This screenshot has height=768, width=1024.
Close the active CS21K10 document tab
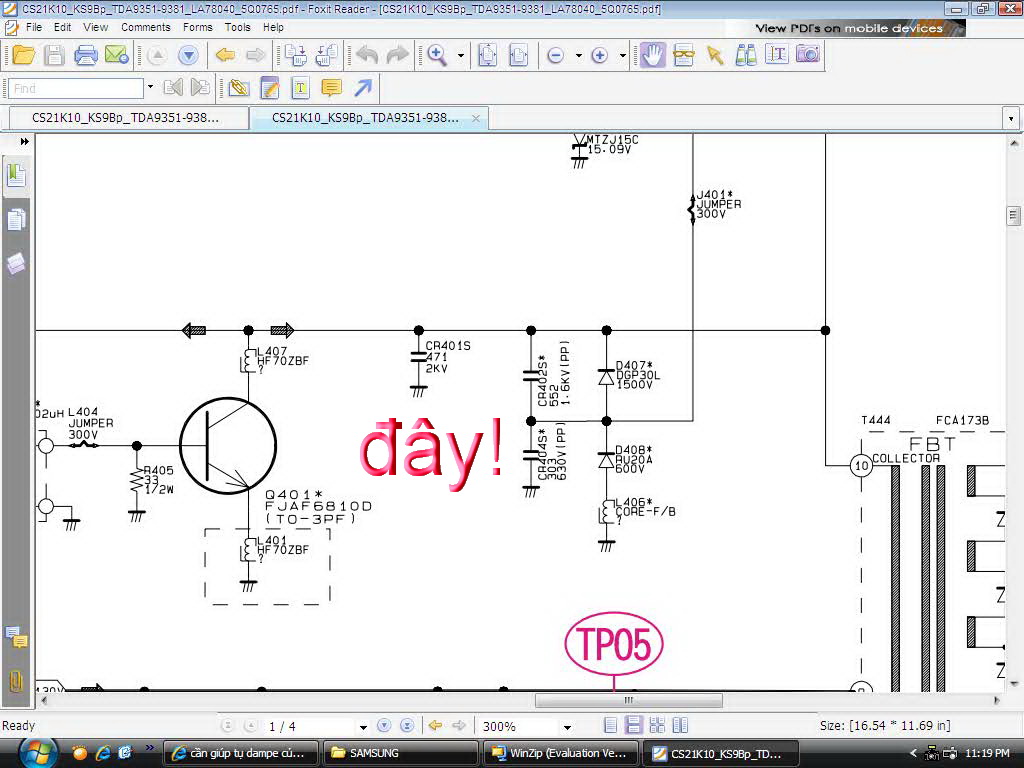[476, 118]
